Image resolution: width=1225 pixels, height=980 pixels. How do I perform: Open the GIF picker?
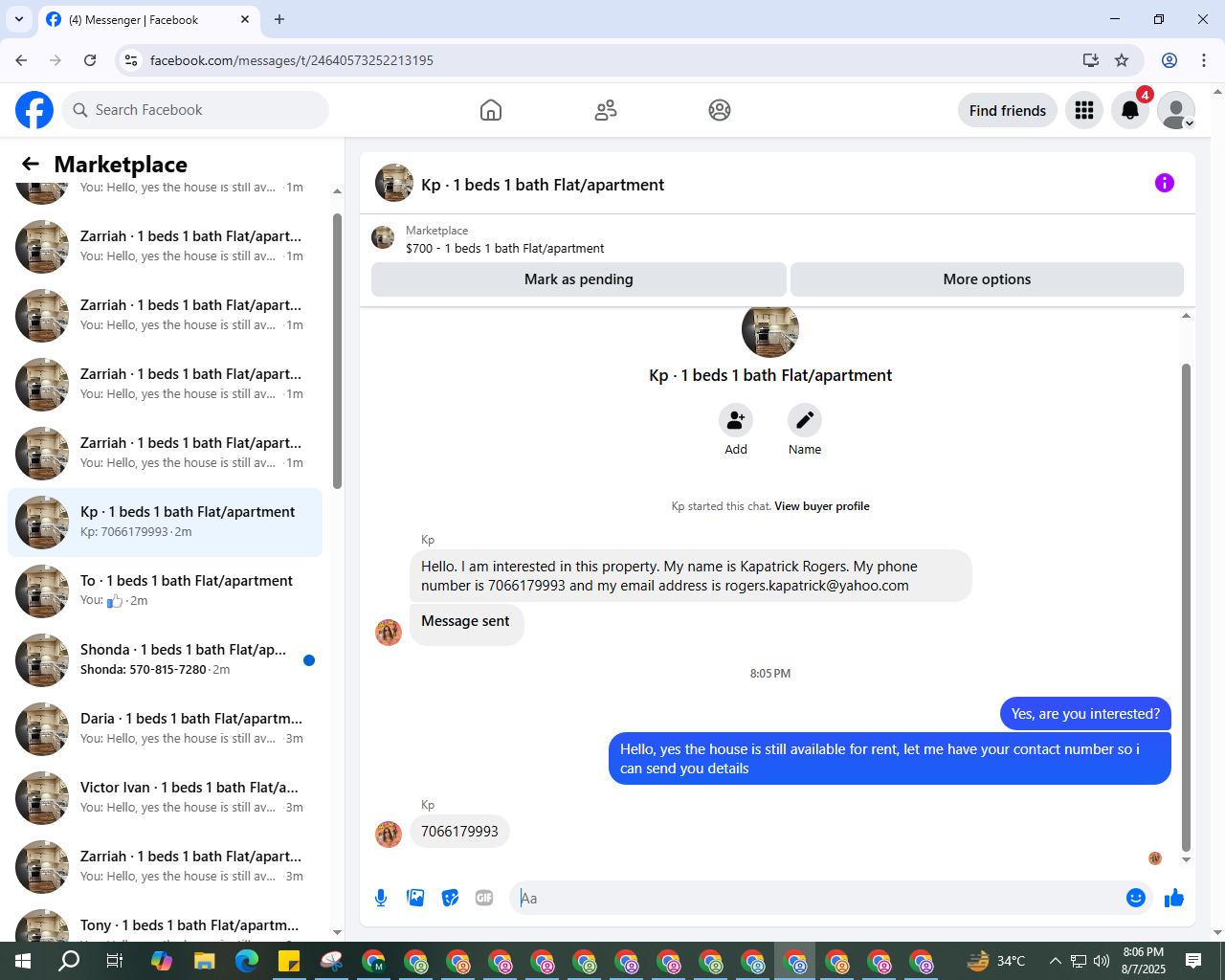tap(484, 898)
